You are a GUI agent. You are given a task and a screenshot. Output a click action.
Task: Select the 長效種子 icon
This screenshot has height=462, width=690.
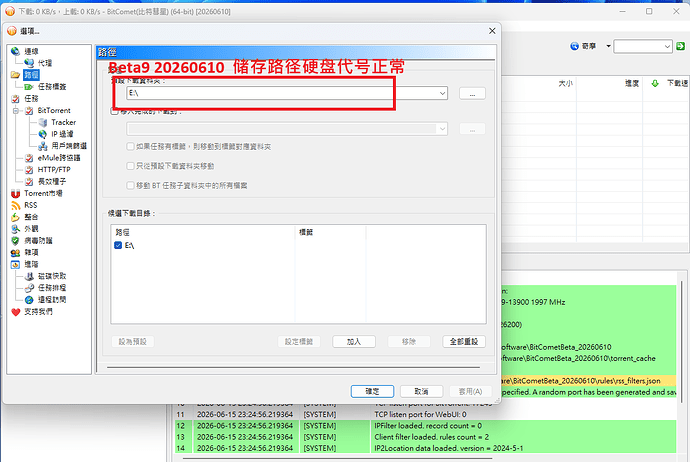pyautogui.click(x=29, y=181)
